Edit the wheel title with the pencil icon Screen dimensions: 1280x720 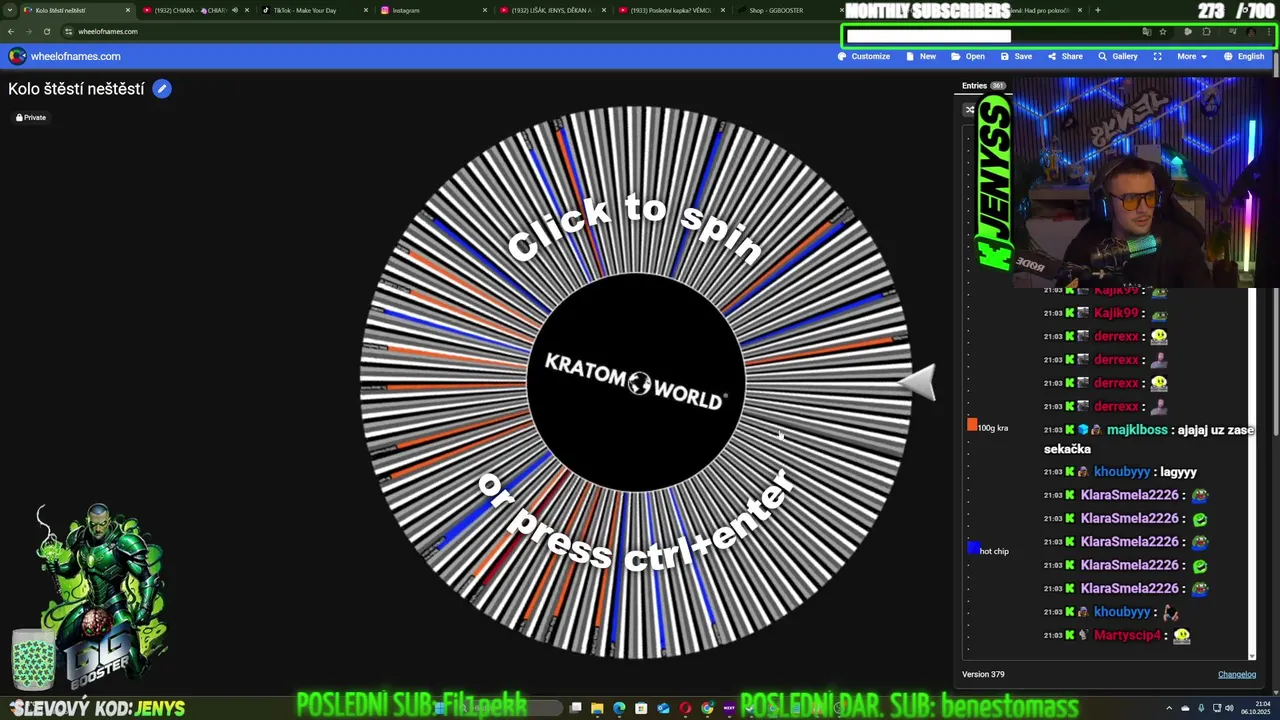pos(162,89)
